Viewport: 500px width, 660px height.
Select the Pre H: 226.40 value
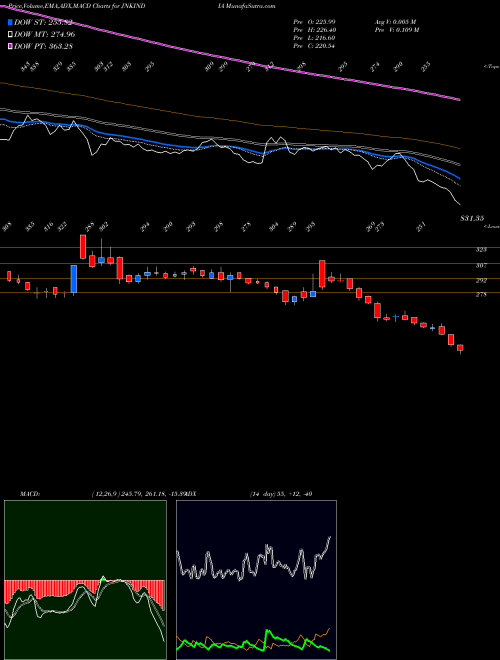tap(314, 30)
